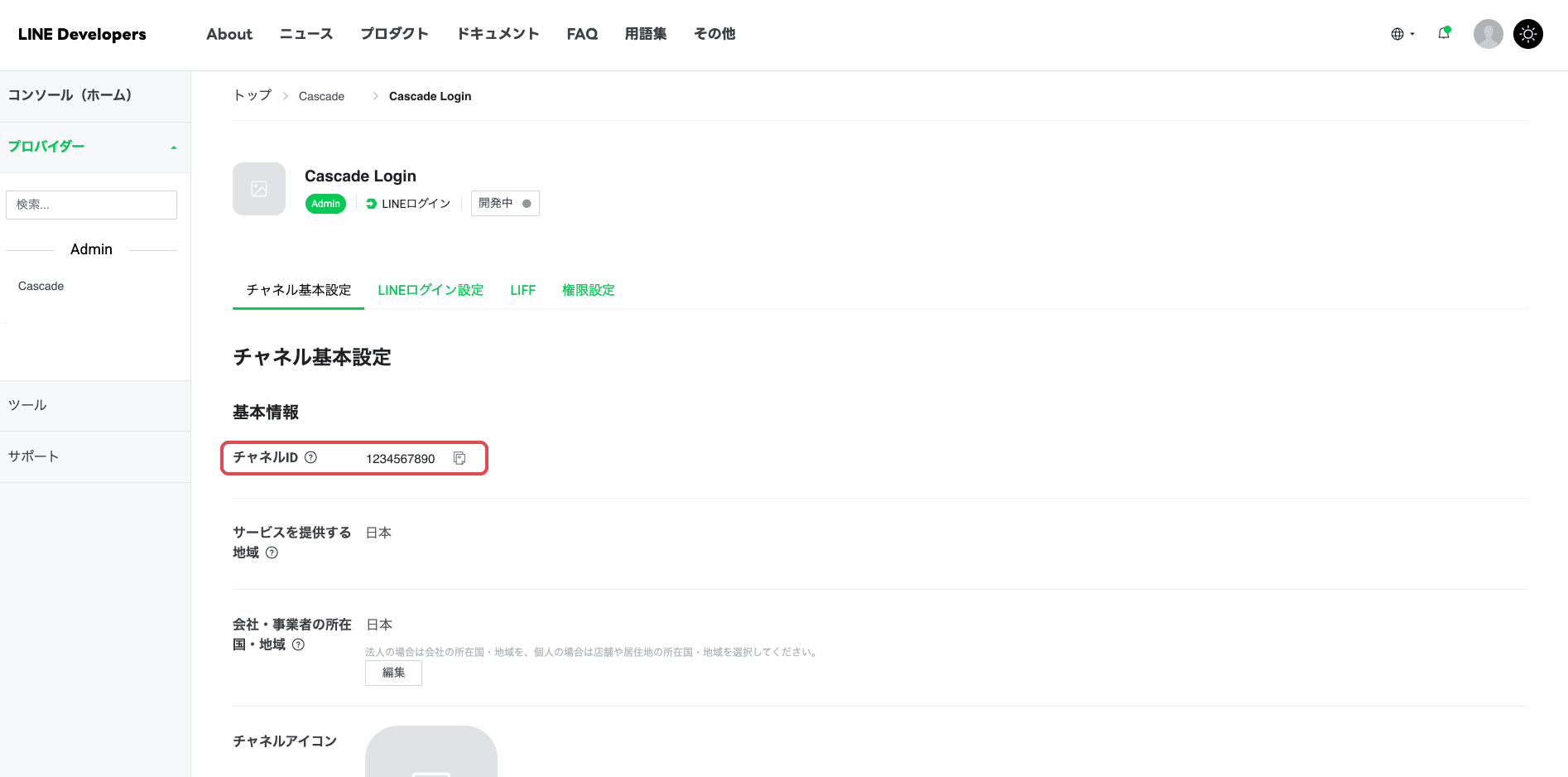
Task: Click the Admin heading in the sidebar
Action: click(91, 249)
